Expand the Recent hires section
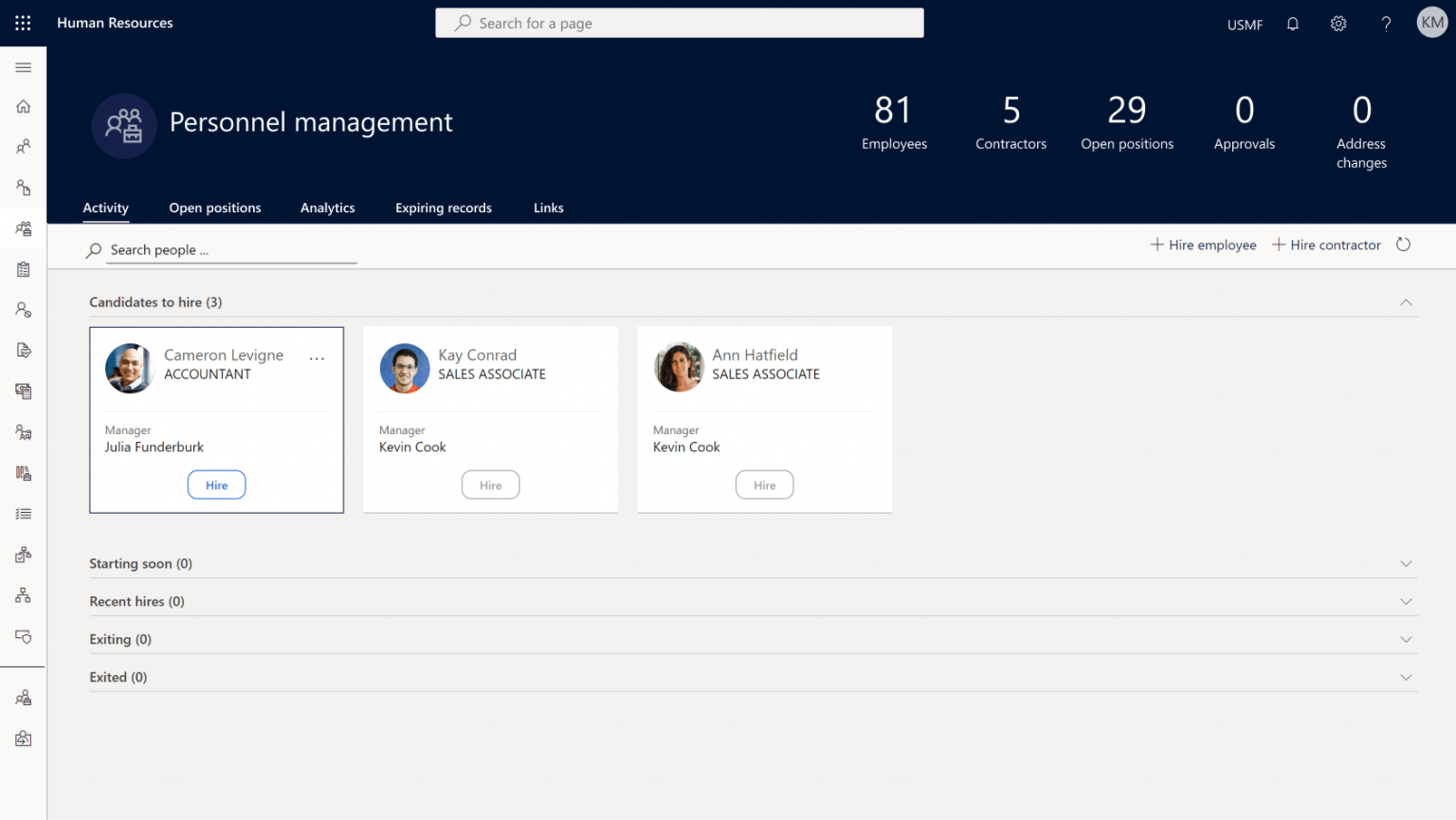Image resolution: width=1456 pixels, height=820 pixels. point(1406,600)
